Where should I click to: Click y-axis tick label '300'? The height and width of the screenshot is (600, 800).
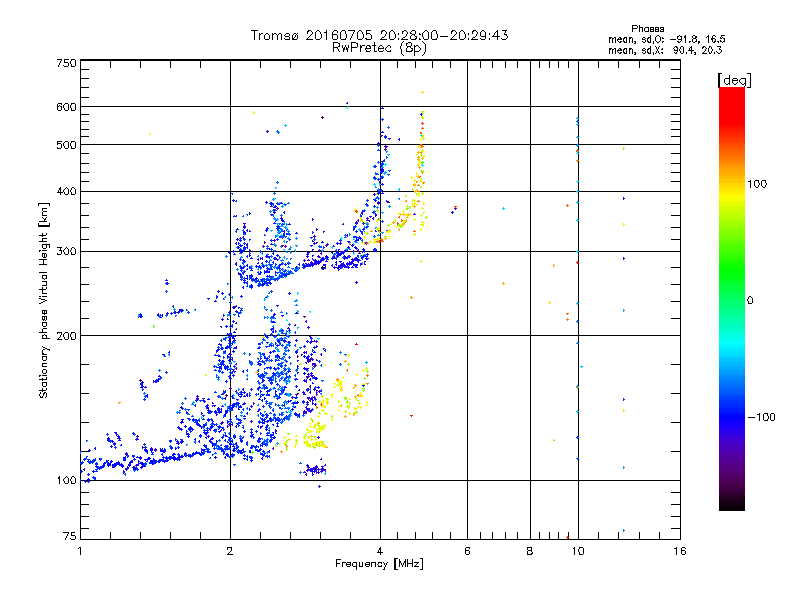(66, 251)
